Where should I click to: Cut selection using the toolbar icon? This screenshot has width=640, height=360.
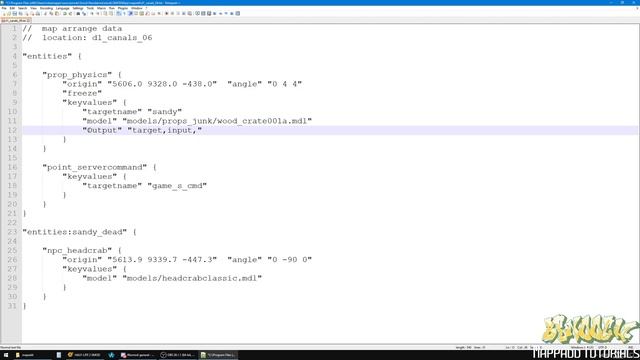tap(45, 13)
